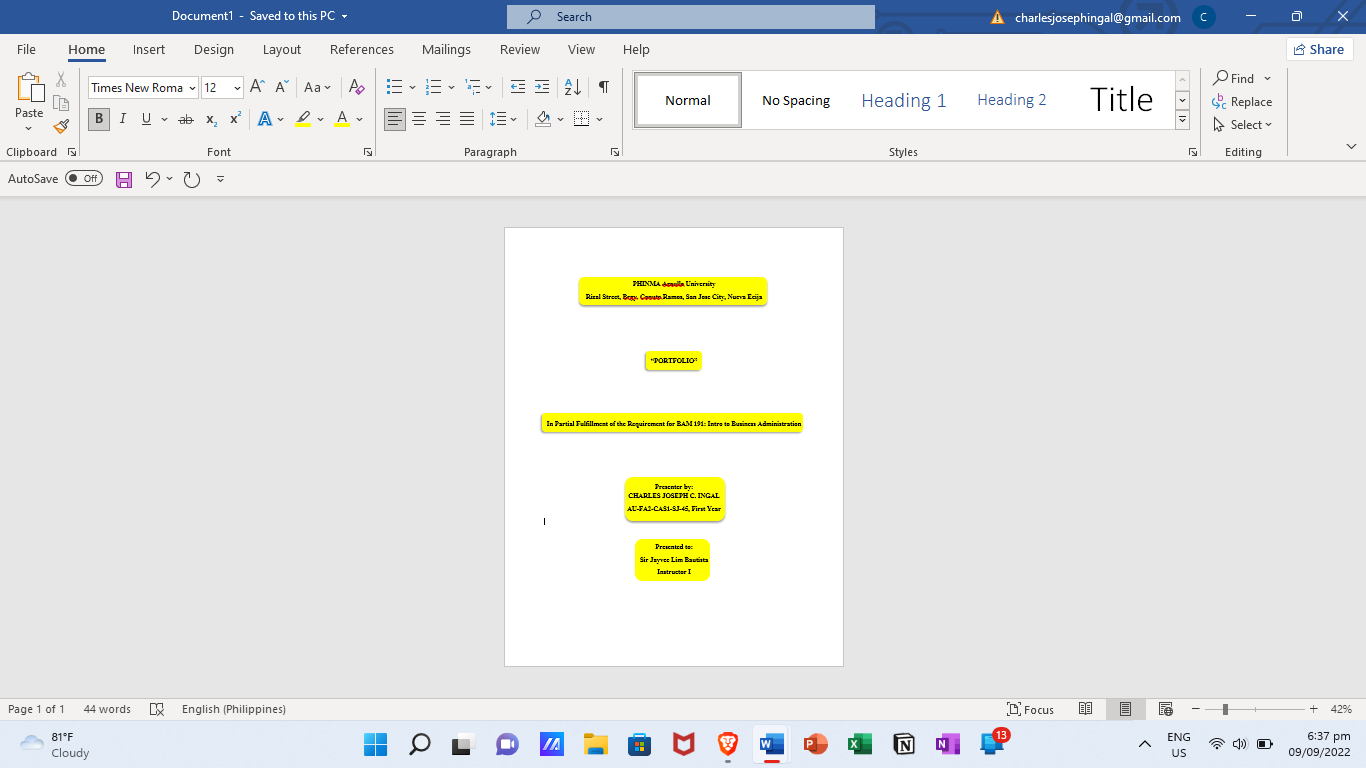Image resolution: width=1366 pixels, height=768 pixels.
Task: Apply the No Spacing style
Action: 796,100
